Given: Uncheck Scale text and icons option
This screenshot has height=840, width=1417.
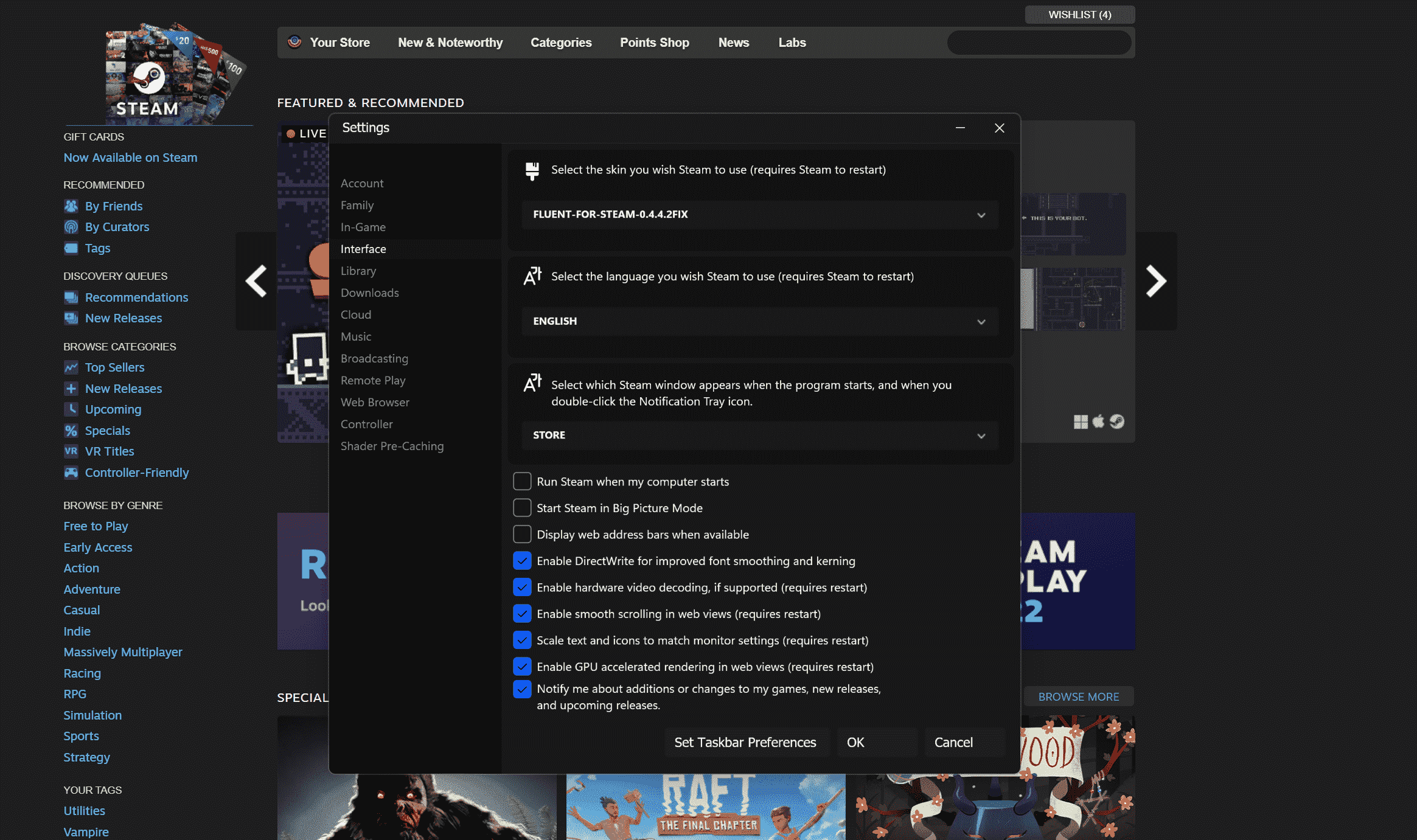Looking at the screenshot, I should click(522, 640).
